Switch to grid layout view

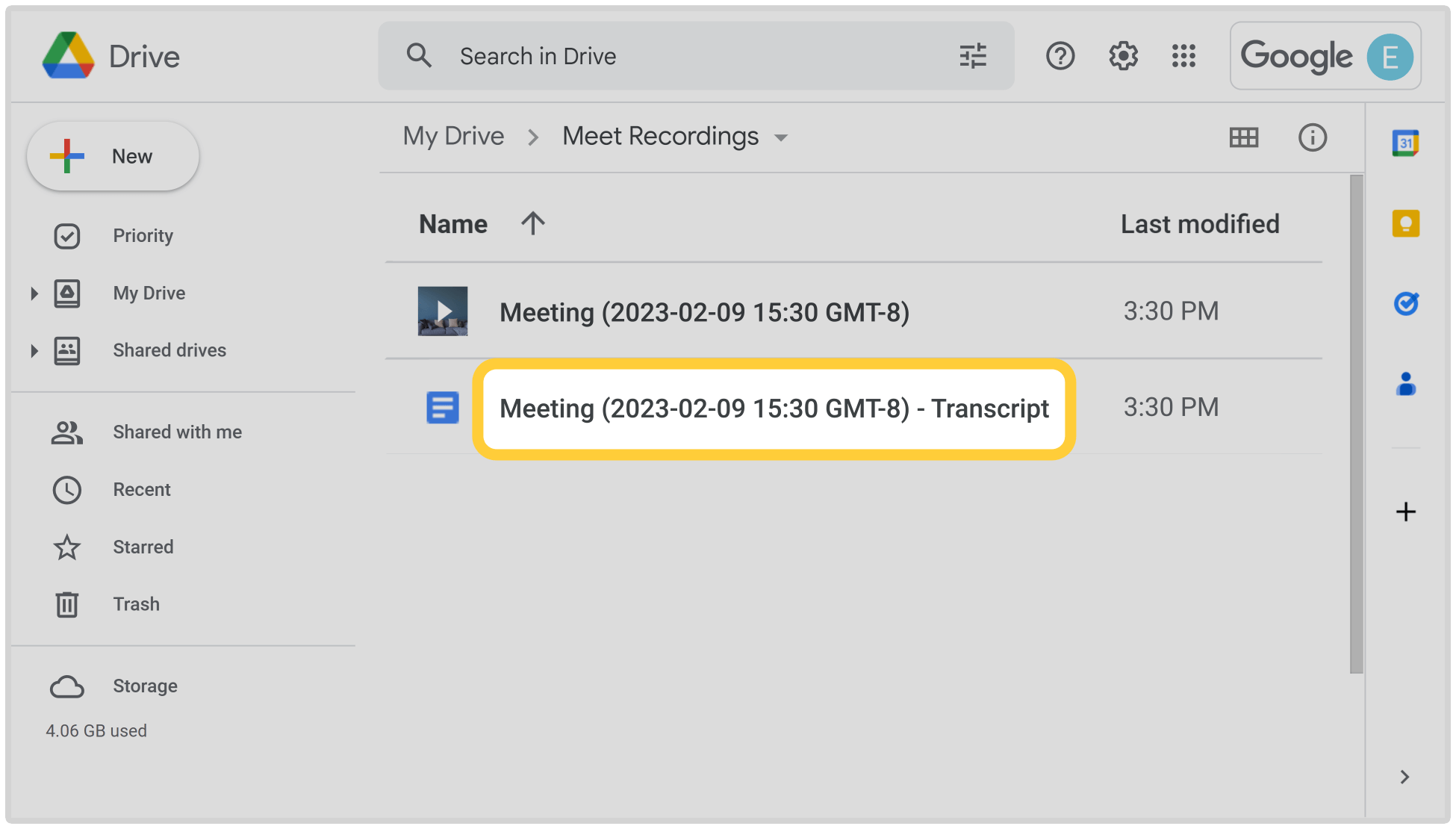click(1243, 137)
